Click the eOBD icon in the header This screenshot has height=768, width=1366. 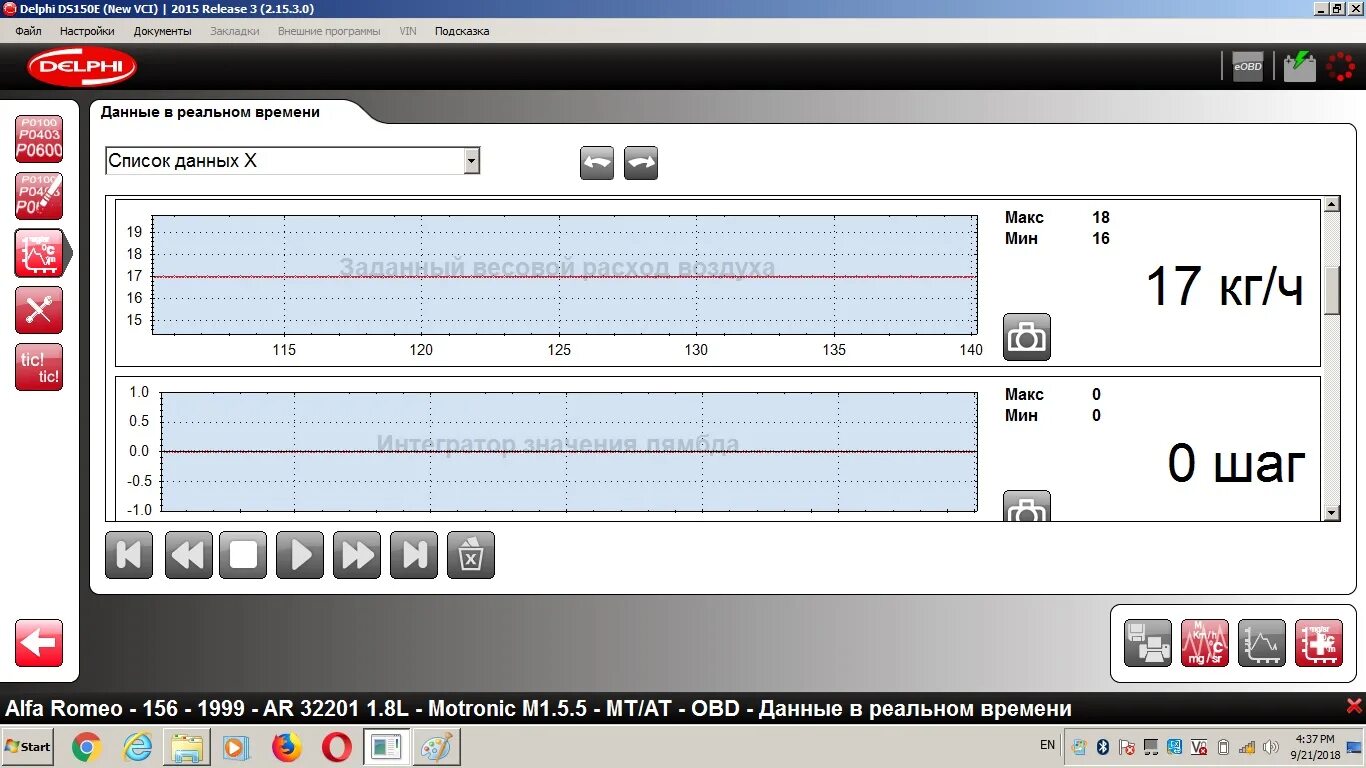click(1248, 67)
